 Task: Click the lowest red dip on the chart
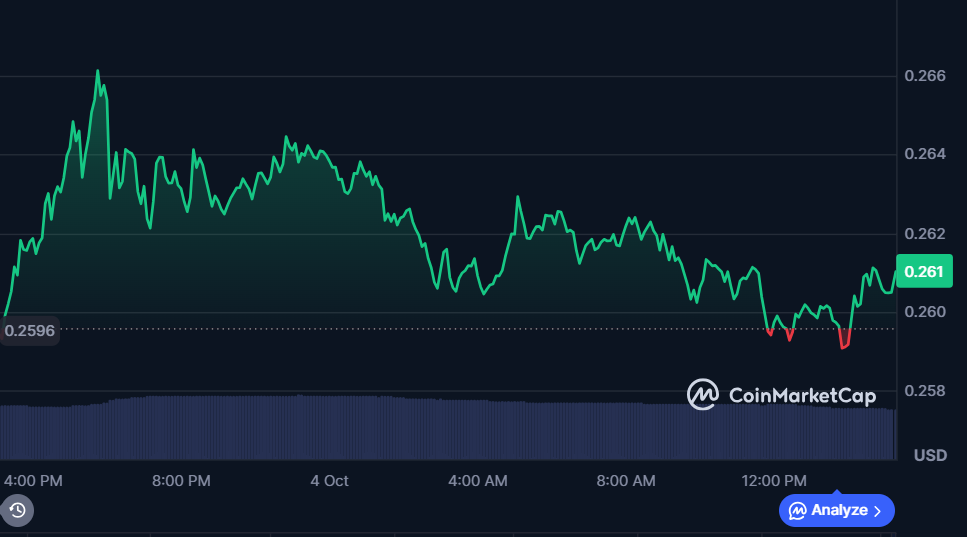coord(843,347)
